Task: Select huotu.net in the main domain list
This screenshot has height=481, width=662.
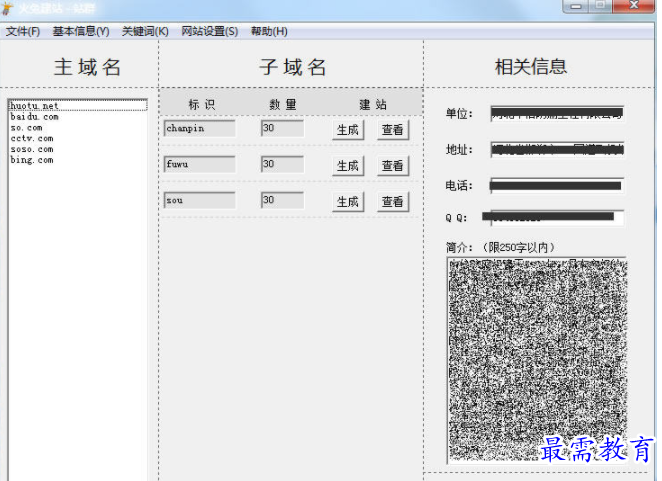Action: (78, 105)
